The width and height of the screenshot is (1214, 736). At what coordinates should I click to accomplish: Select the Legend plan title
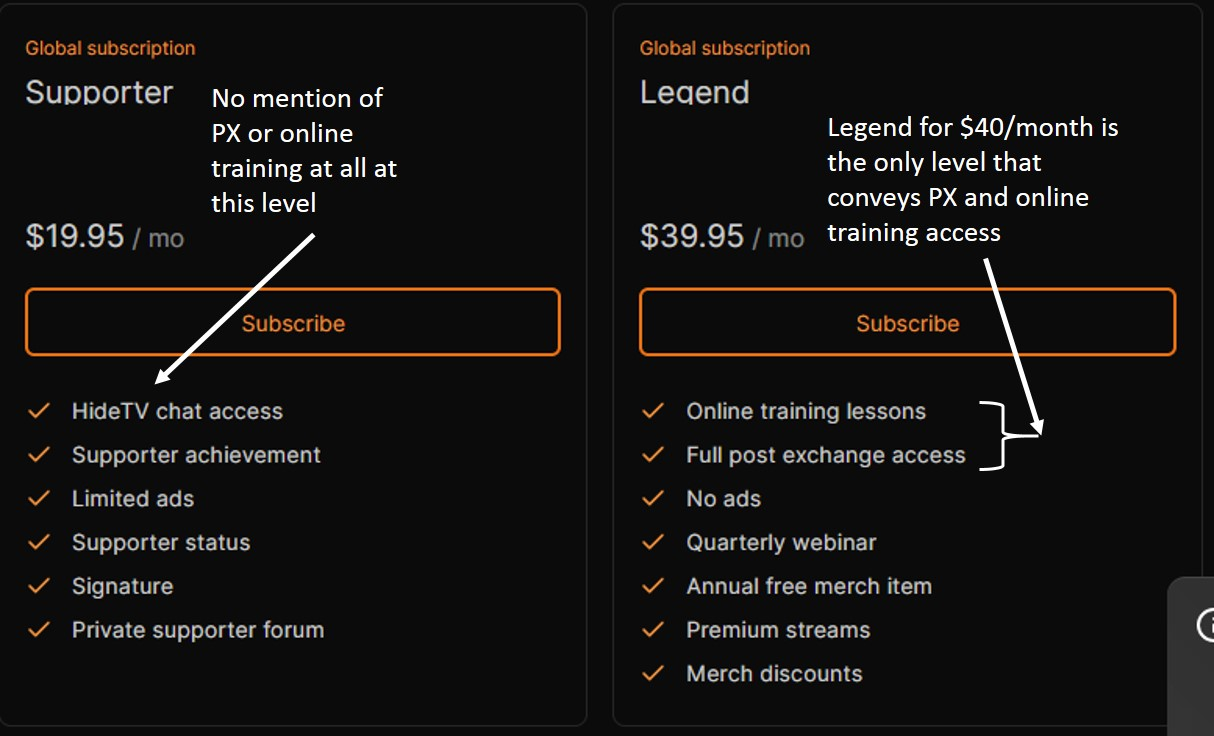(x=694, y=93)
